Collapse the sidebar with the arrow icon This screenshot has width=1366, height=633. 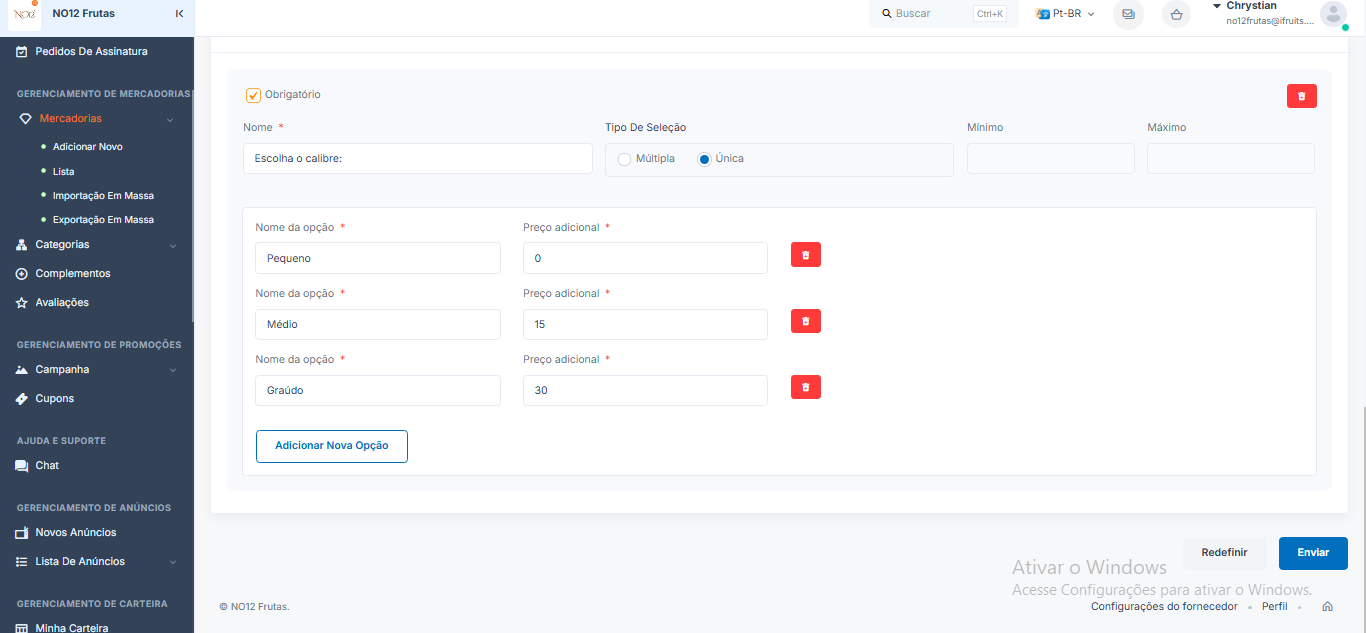point(179,13)
